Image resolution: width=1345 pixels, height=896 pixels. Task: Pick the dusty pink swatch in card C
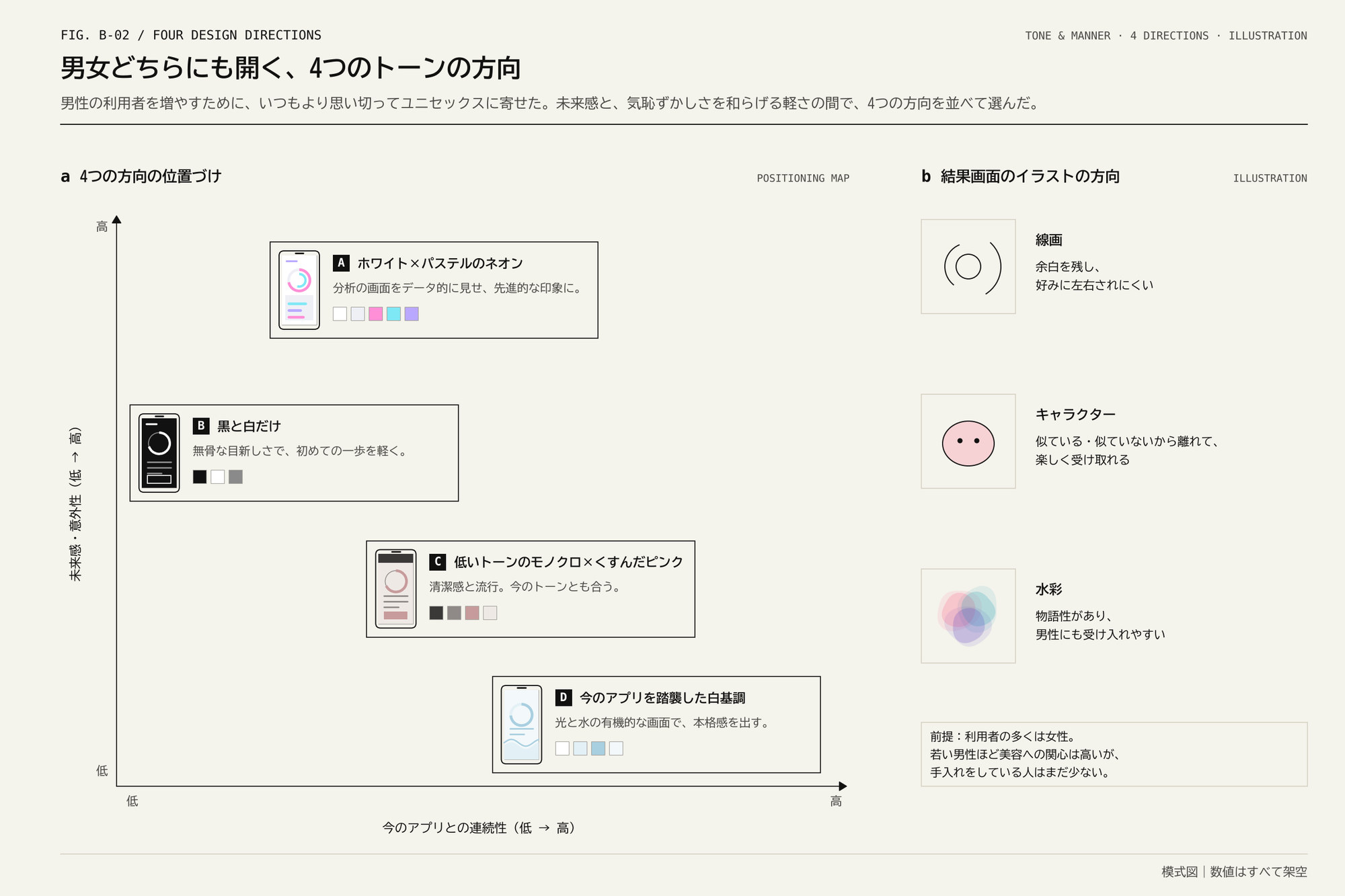click(x=472, y=612)
